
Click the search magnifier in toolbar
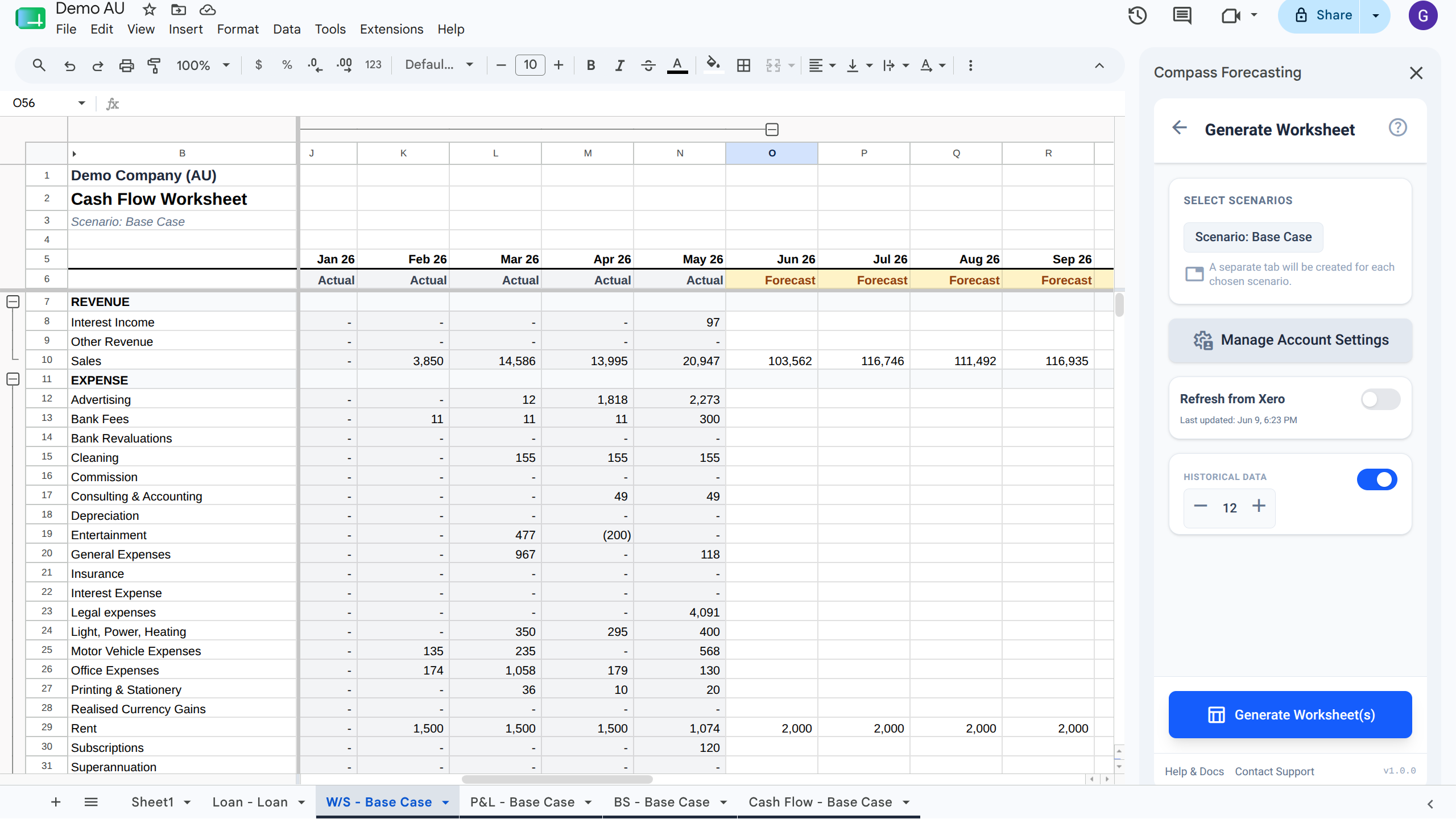click(39, 65)
